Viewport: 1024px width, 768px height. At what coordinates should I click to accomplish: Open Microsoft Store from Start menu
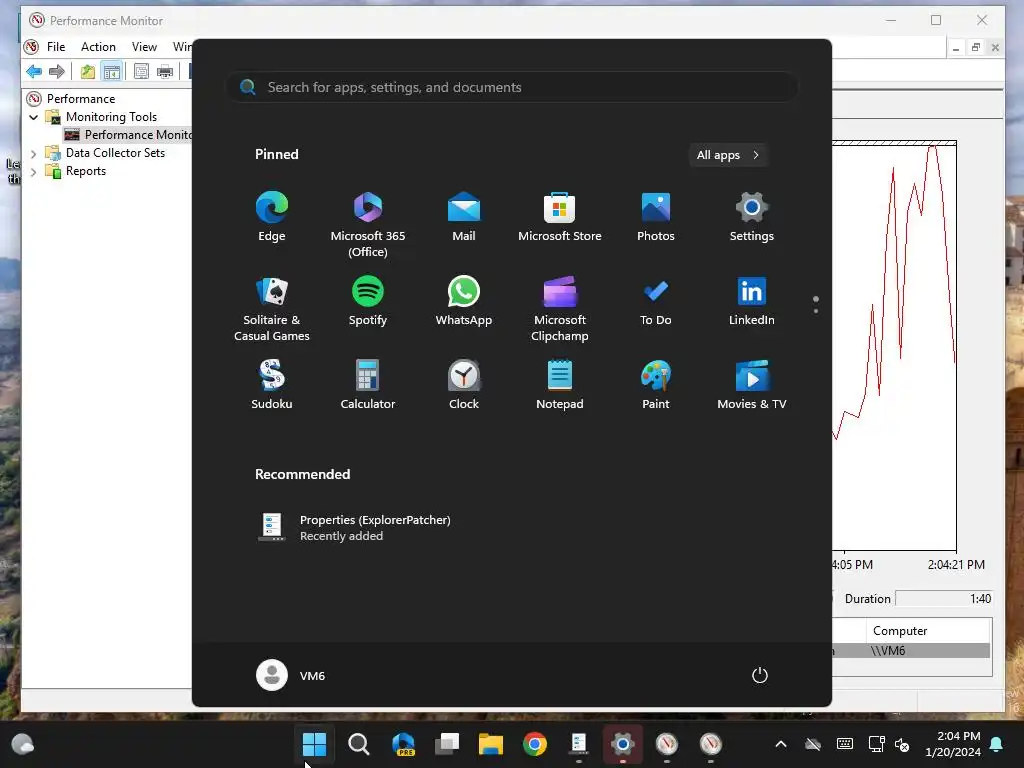[560, 217]
